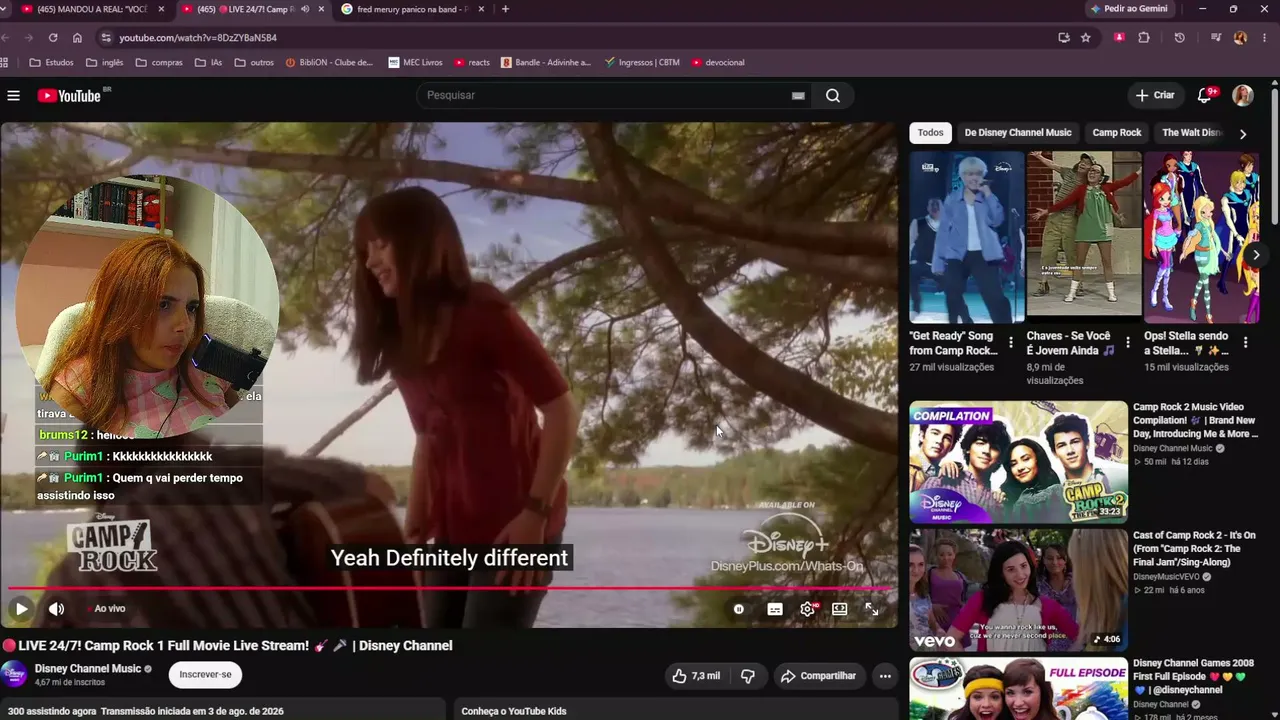Image resolution: width=1280 pixels, height=720 pixels.
Task: Bookmark this page with star icon
Action: (x=1086, y=38)
